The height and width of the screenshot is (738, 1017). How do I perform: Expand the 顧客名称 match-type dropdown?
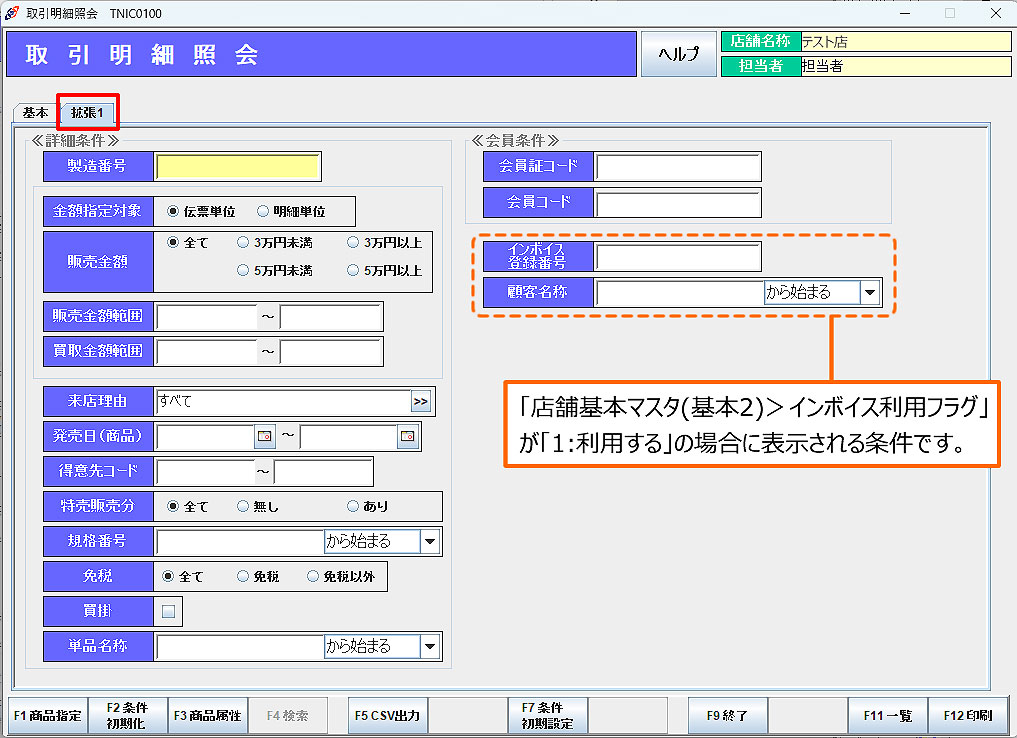pos(870,293)
